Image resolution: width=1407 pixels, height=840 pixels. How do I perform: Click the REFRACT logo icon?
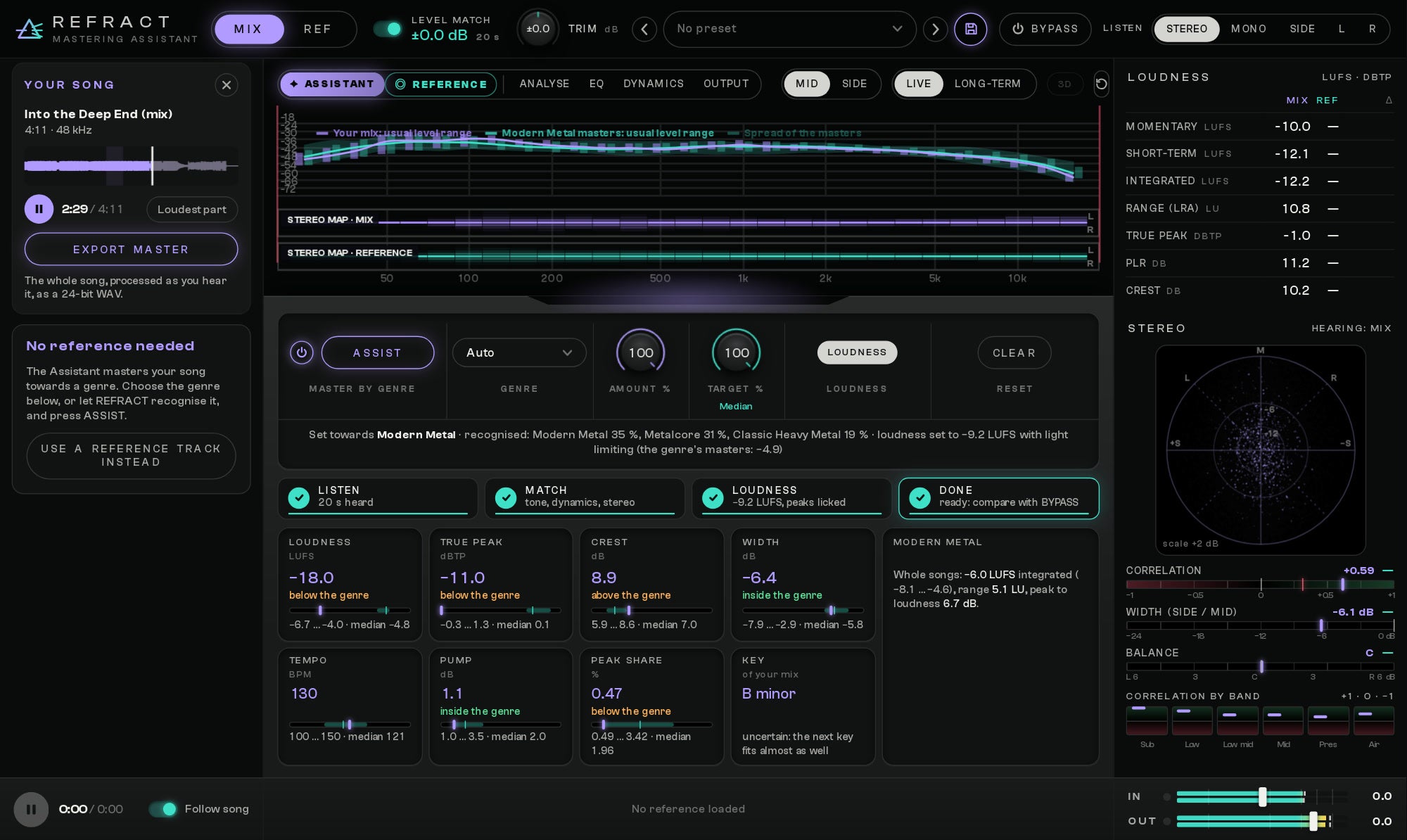pos(30,29)
